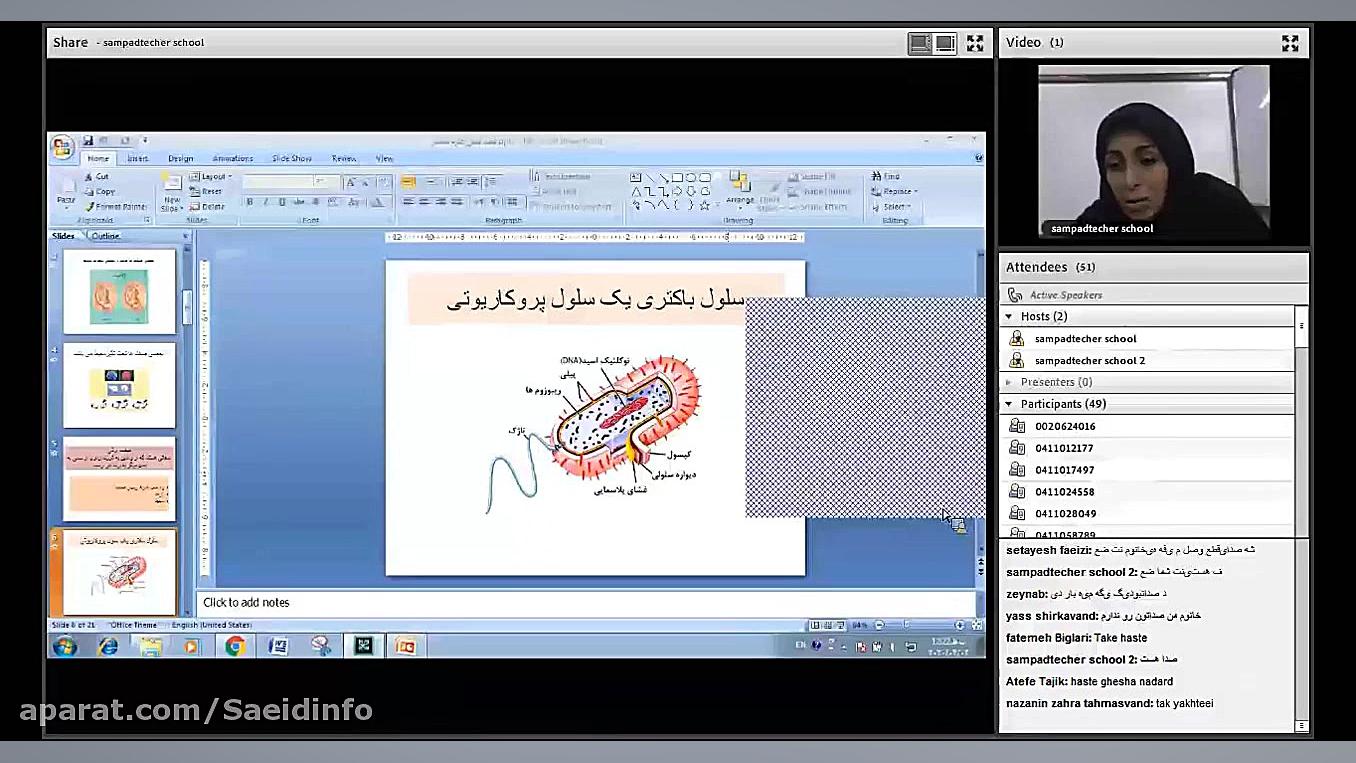1356x763 pixels.
Task: Reset the slide layout with Reset
Action: point(207,192)
